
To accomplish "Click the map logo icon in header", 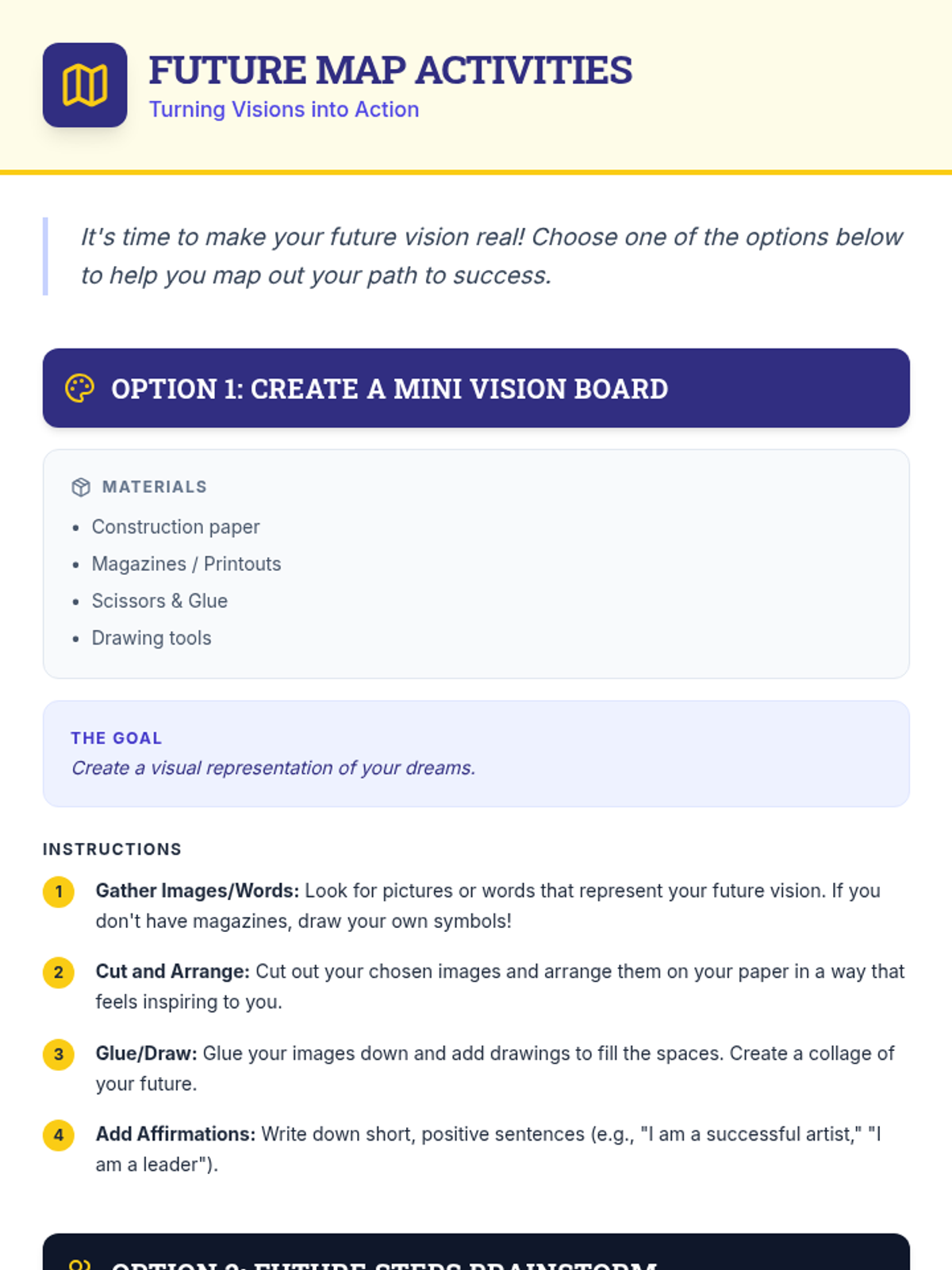I will pos(85,85).
